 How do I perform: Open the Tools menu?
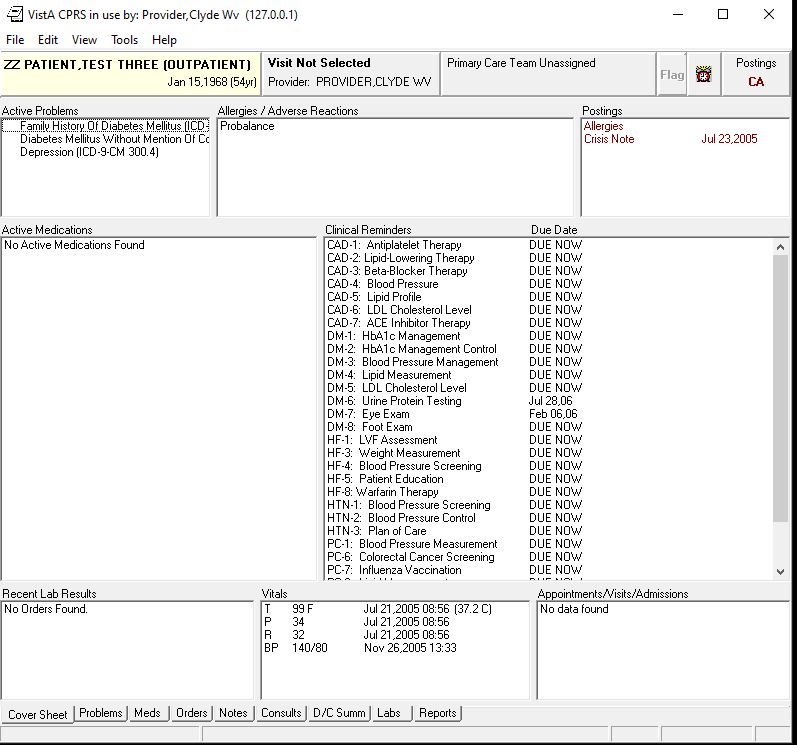pos(124,40)
